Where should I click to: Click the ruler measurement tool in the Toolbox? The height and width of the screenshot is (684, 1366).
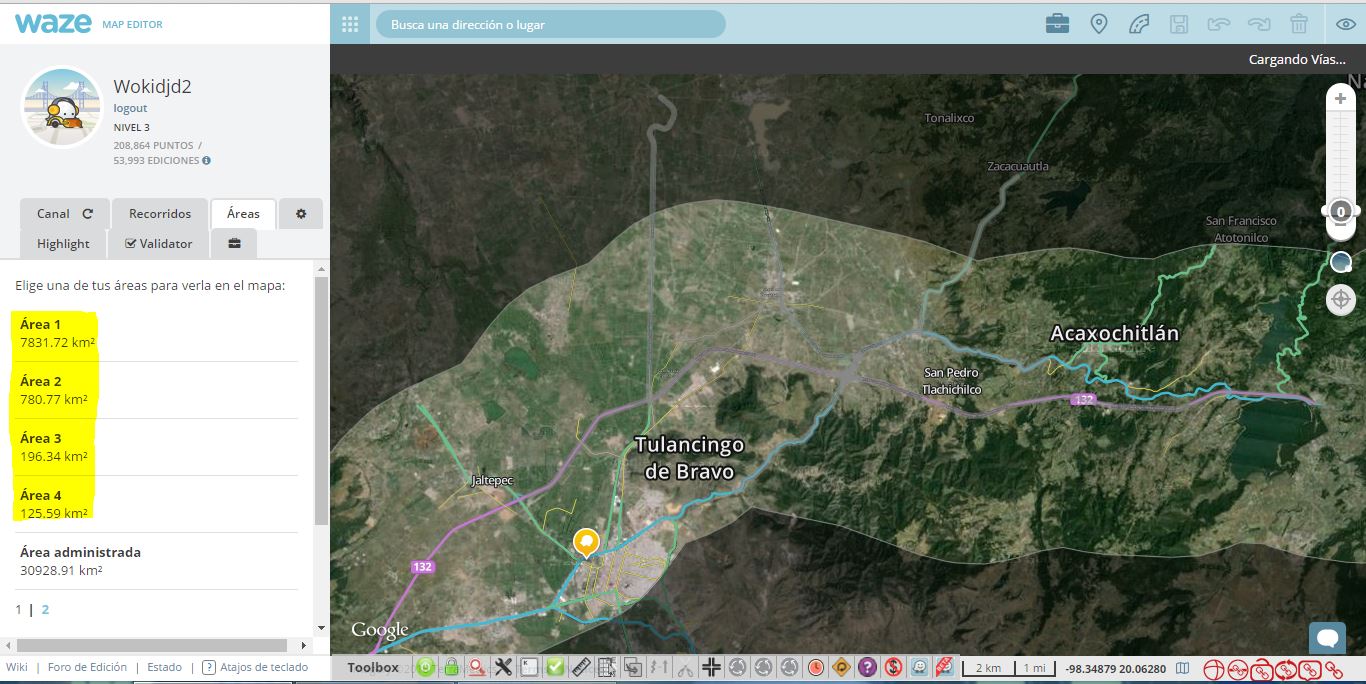coord(582,668)
